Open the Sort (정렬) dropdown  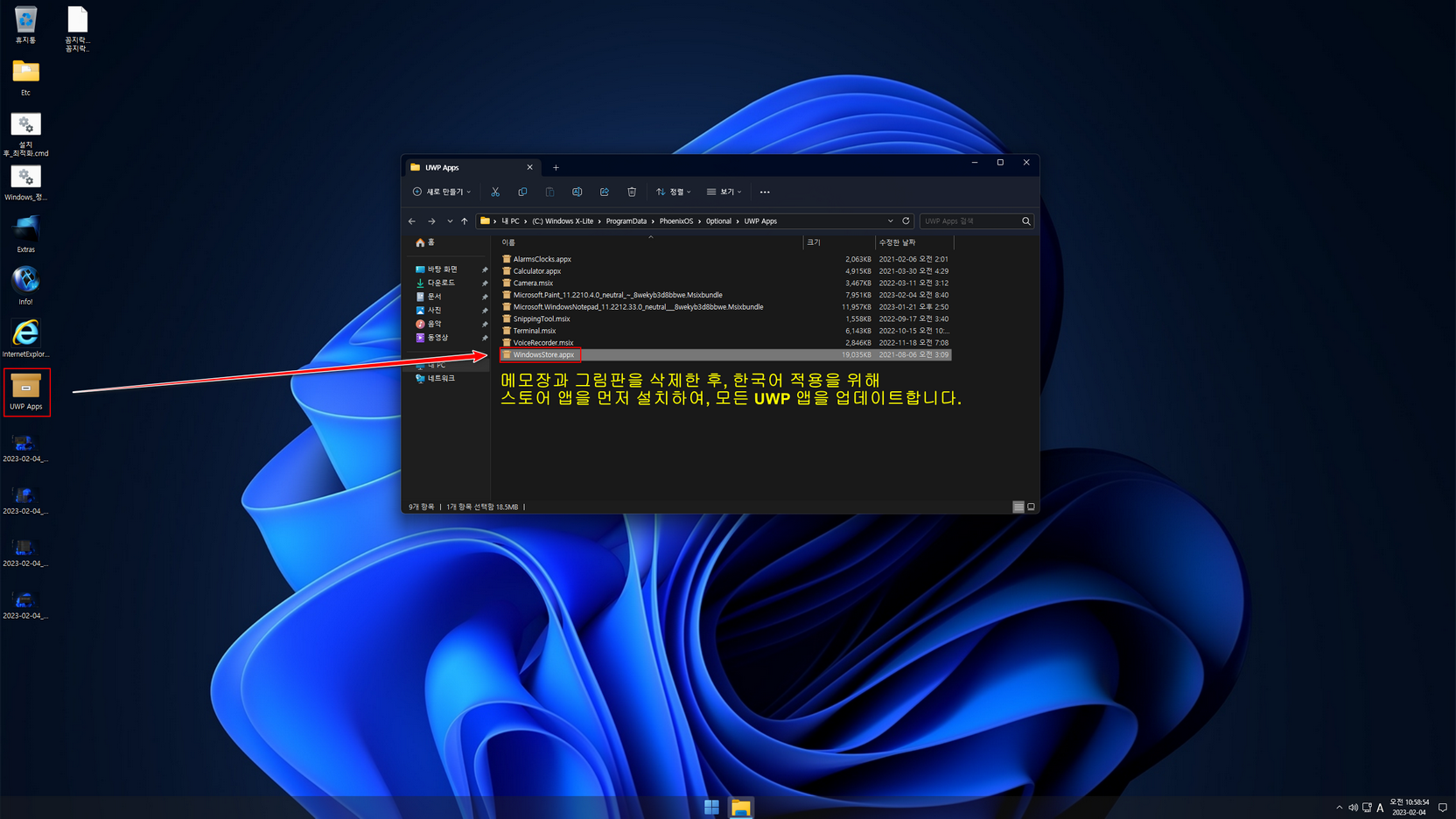pyautogui.click(x=674, y=192)
